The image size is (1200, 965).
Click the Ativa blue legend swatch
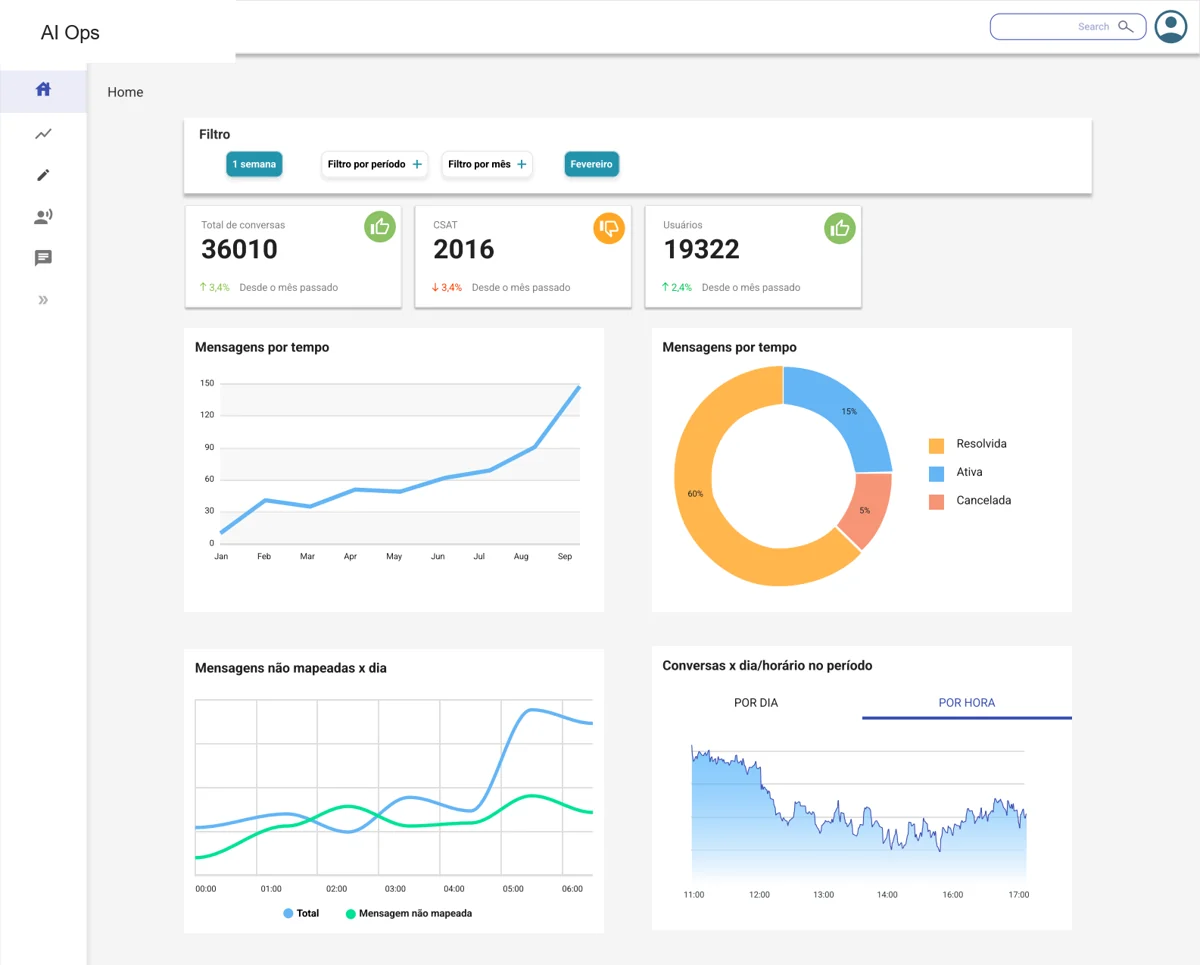click(936, 473)
